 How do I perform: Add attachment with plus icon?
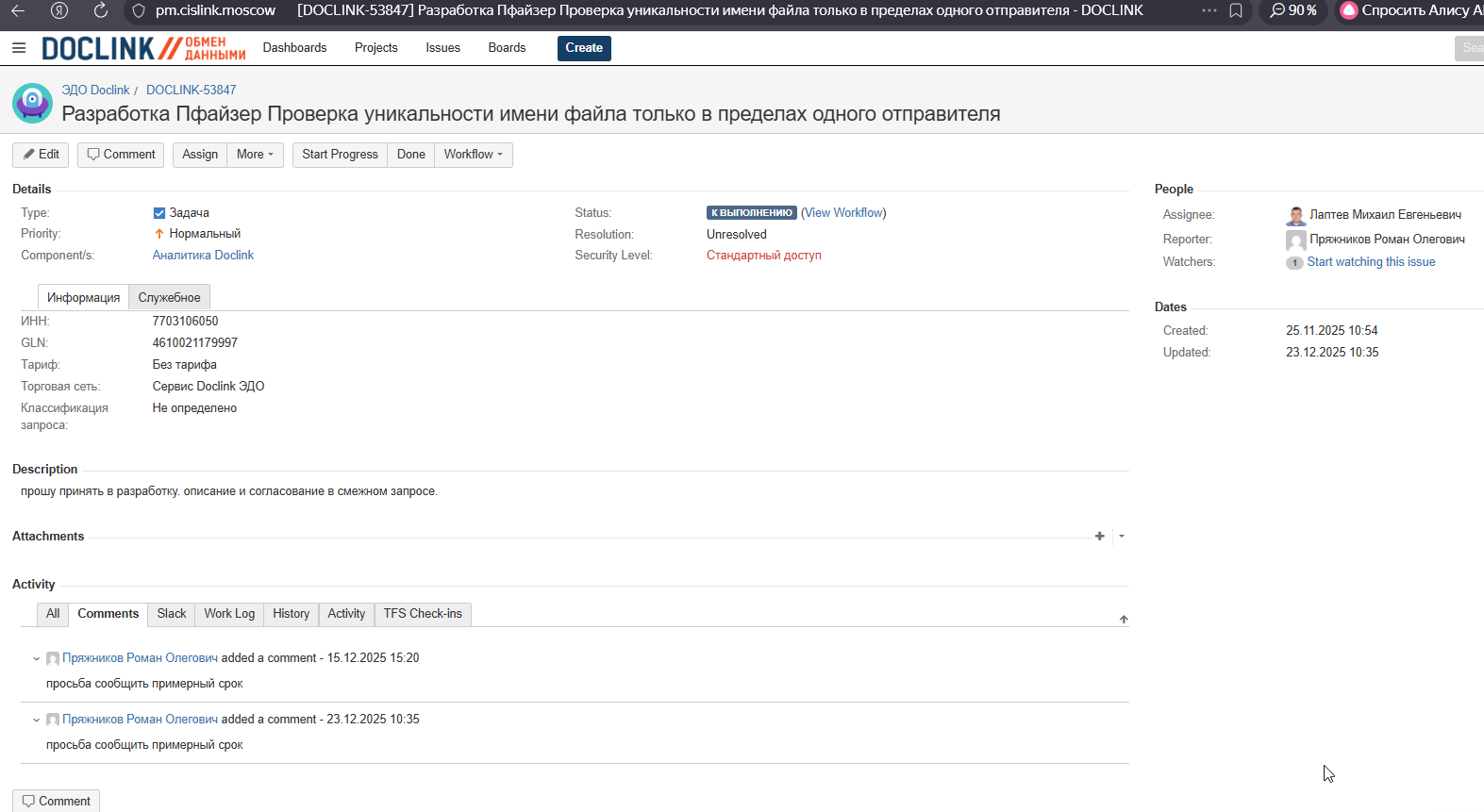point(1099,537)
